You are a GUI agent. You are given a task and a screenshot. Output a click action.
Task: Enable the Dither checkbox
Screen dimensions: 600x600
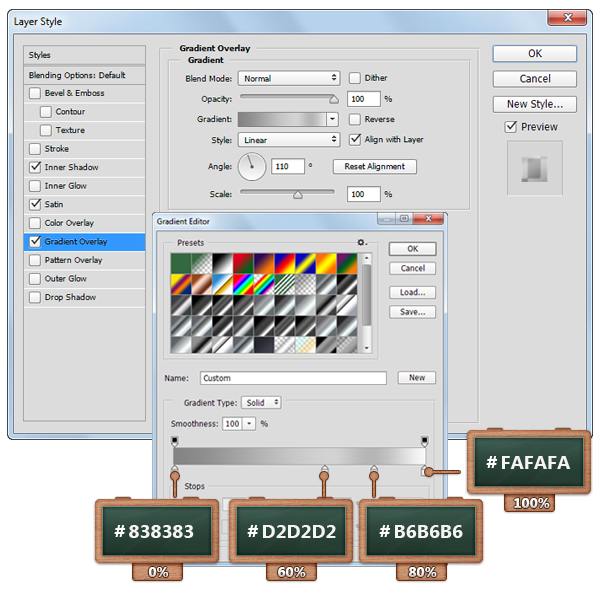[x=355, y=78]
